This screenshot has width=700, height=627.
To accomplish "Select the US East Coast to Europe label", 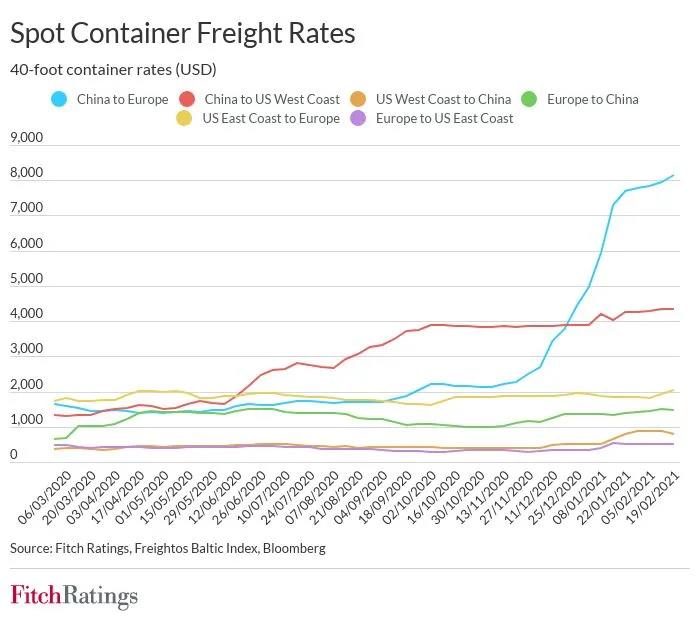I will tap(270, 118).
